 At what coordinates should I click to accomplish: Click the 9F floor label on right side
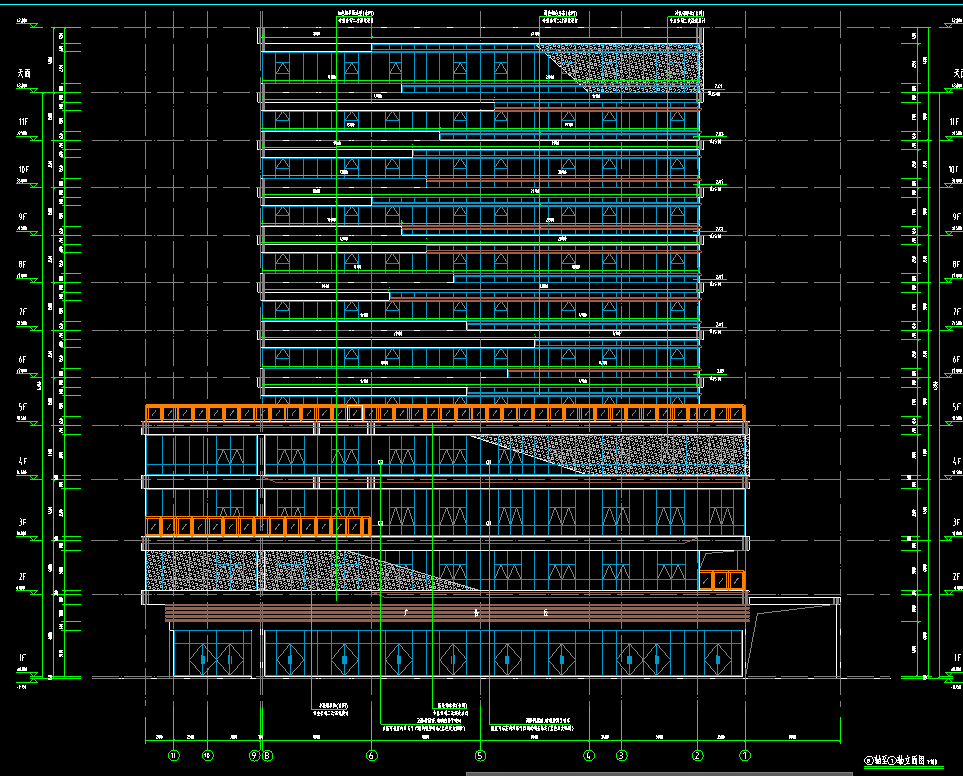(955, 217)
